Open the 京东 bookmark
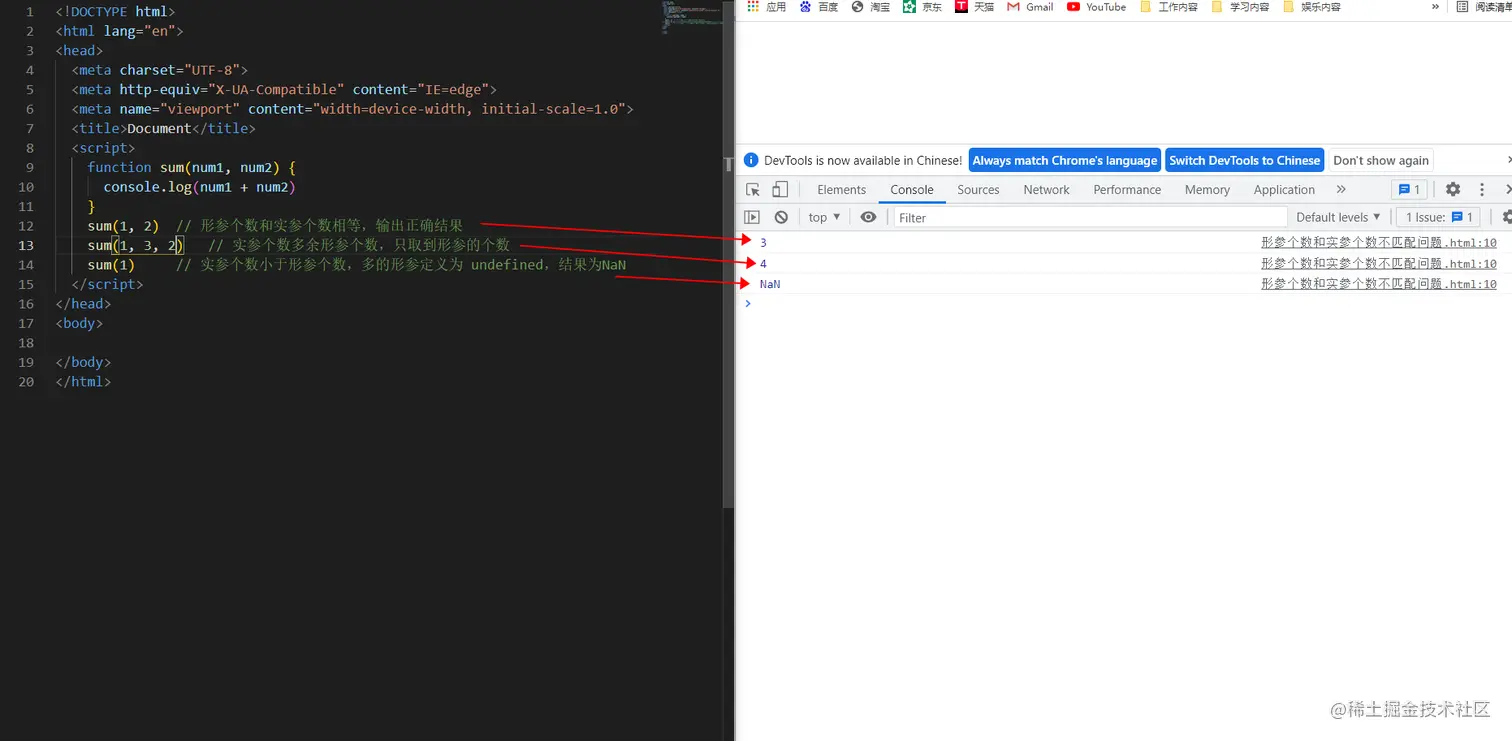This screenshot has width=1512, height=741. coord(922,7)
